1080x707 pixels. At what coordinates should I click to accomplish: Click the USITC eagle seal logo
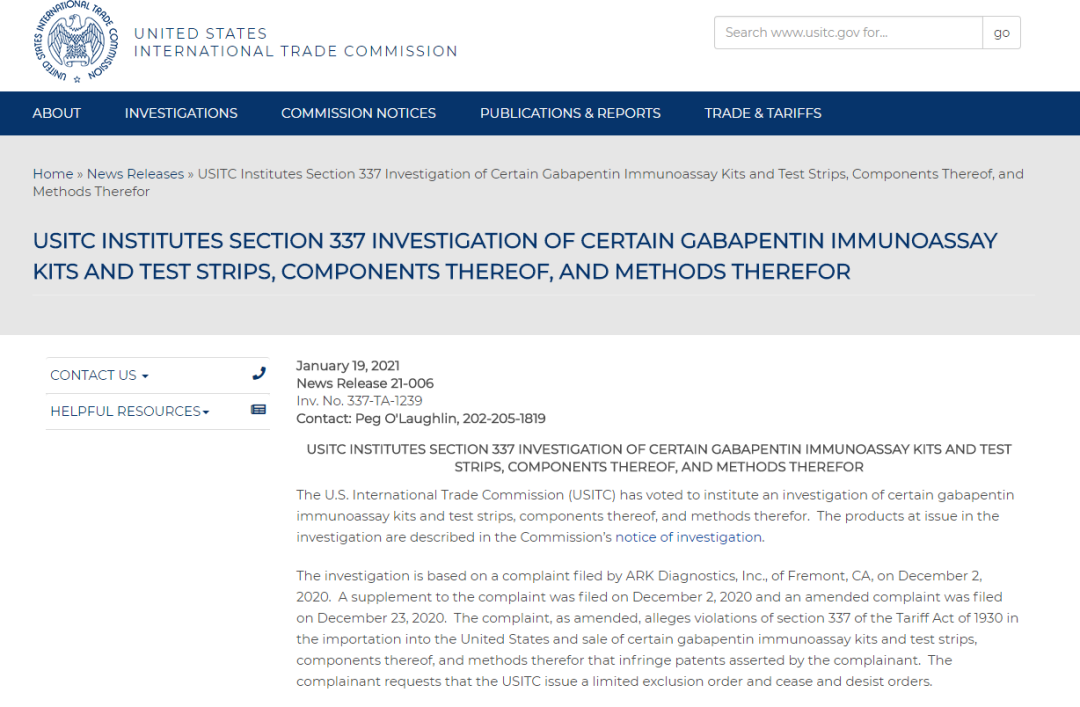[76, 42]
